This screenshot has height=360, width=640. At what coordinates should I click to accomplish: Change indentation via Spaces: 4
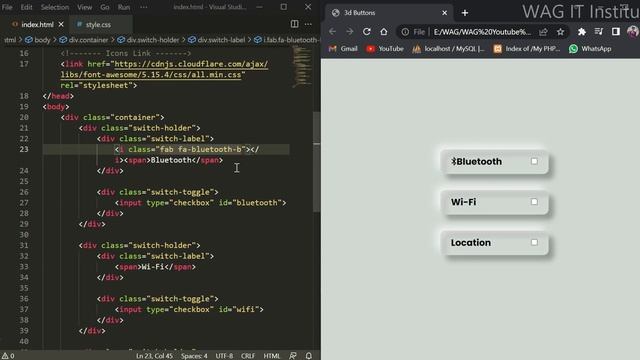[194, 356]
